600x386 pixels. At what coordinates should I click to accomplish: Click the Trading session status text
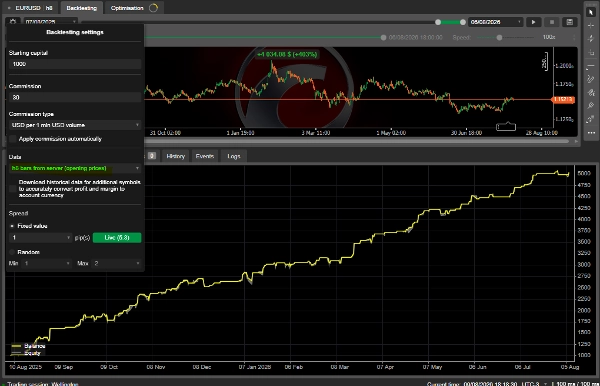tap(42, 384)
